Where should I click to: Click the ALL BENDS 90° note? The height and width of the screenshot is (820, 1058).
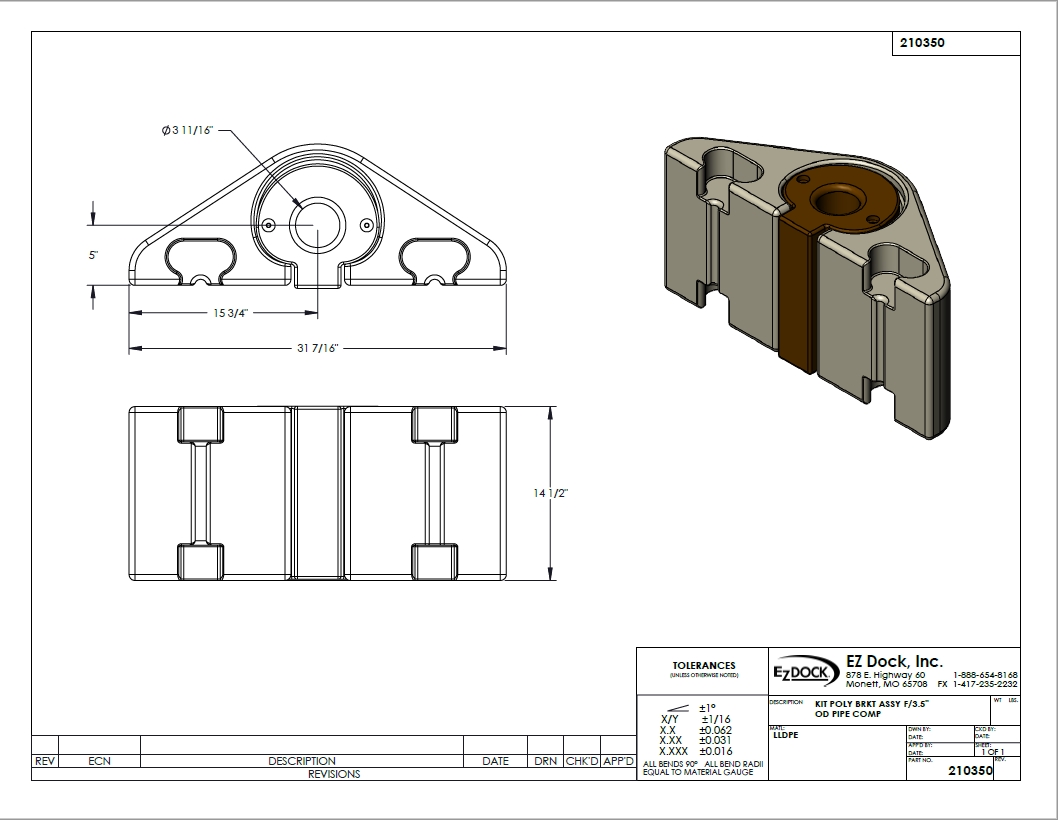click(x=670, y=764)
